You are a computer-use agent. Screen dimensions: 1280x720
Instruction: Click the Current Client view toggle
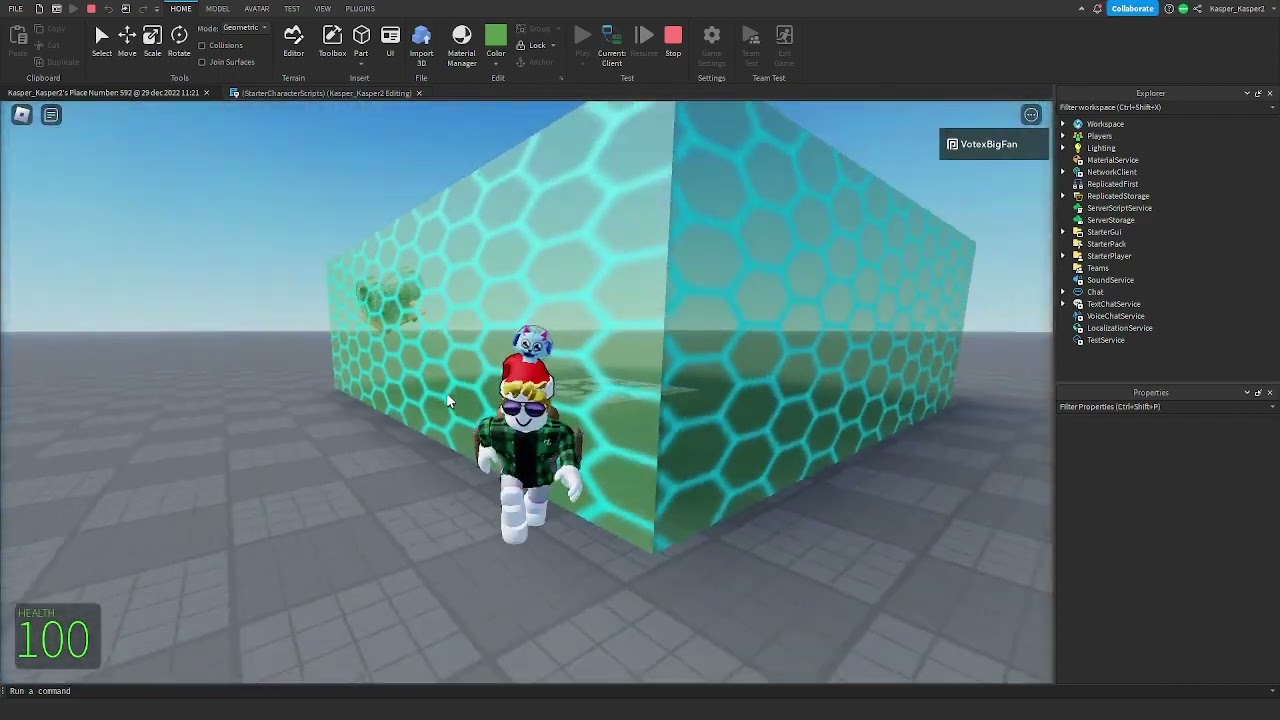tap(612, 46)
